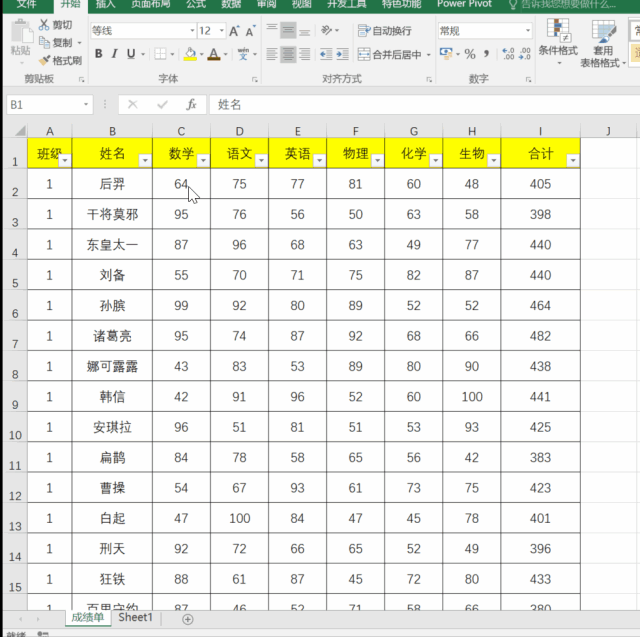Click the formula bar Cancel X button

click(133, 105)
